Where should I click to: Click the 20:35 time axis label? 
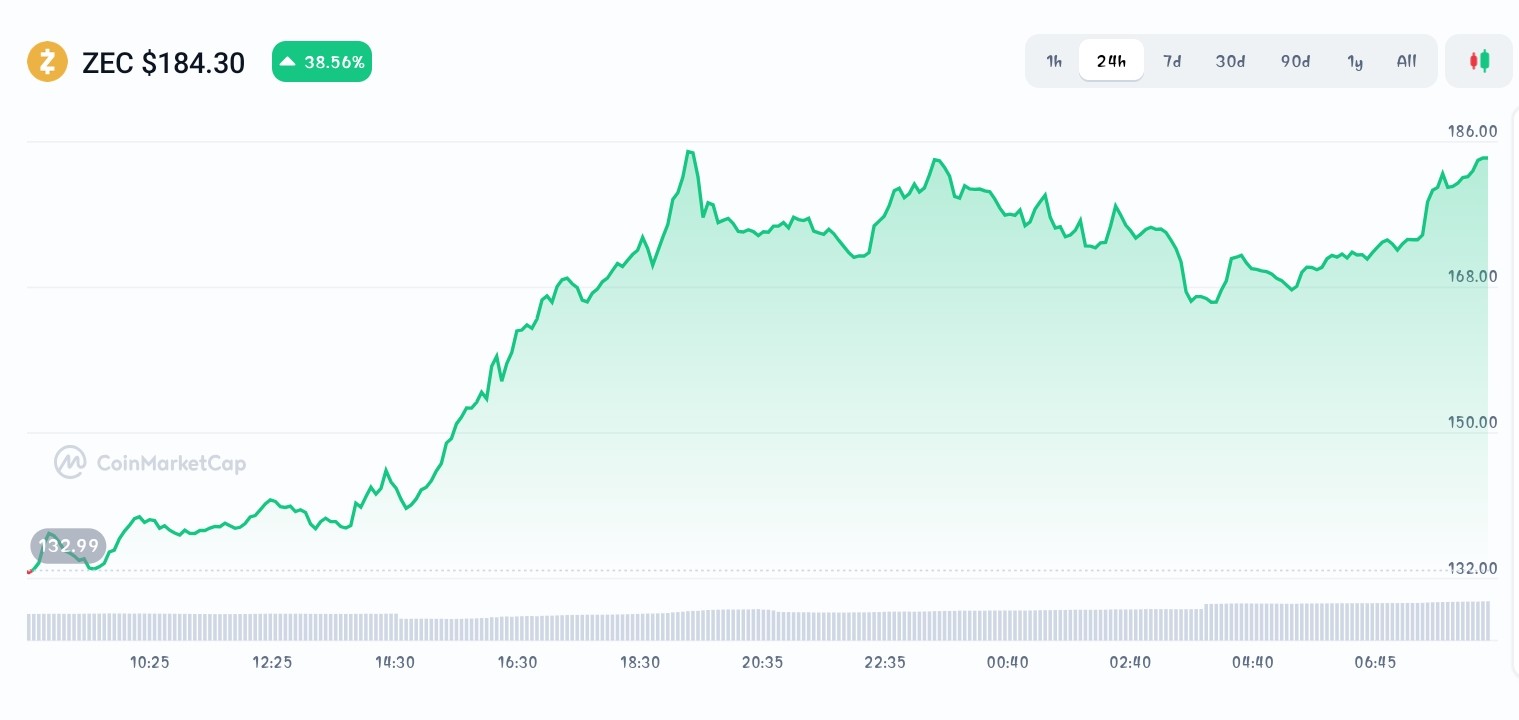click(x=762, y=662)
